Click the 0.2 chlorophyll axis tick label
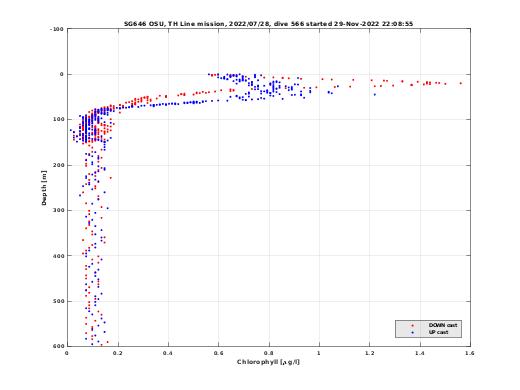The height and width of the screenshot is (390, 520). click(118, 353)
